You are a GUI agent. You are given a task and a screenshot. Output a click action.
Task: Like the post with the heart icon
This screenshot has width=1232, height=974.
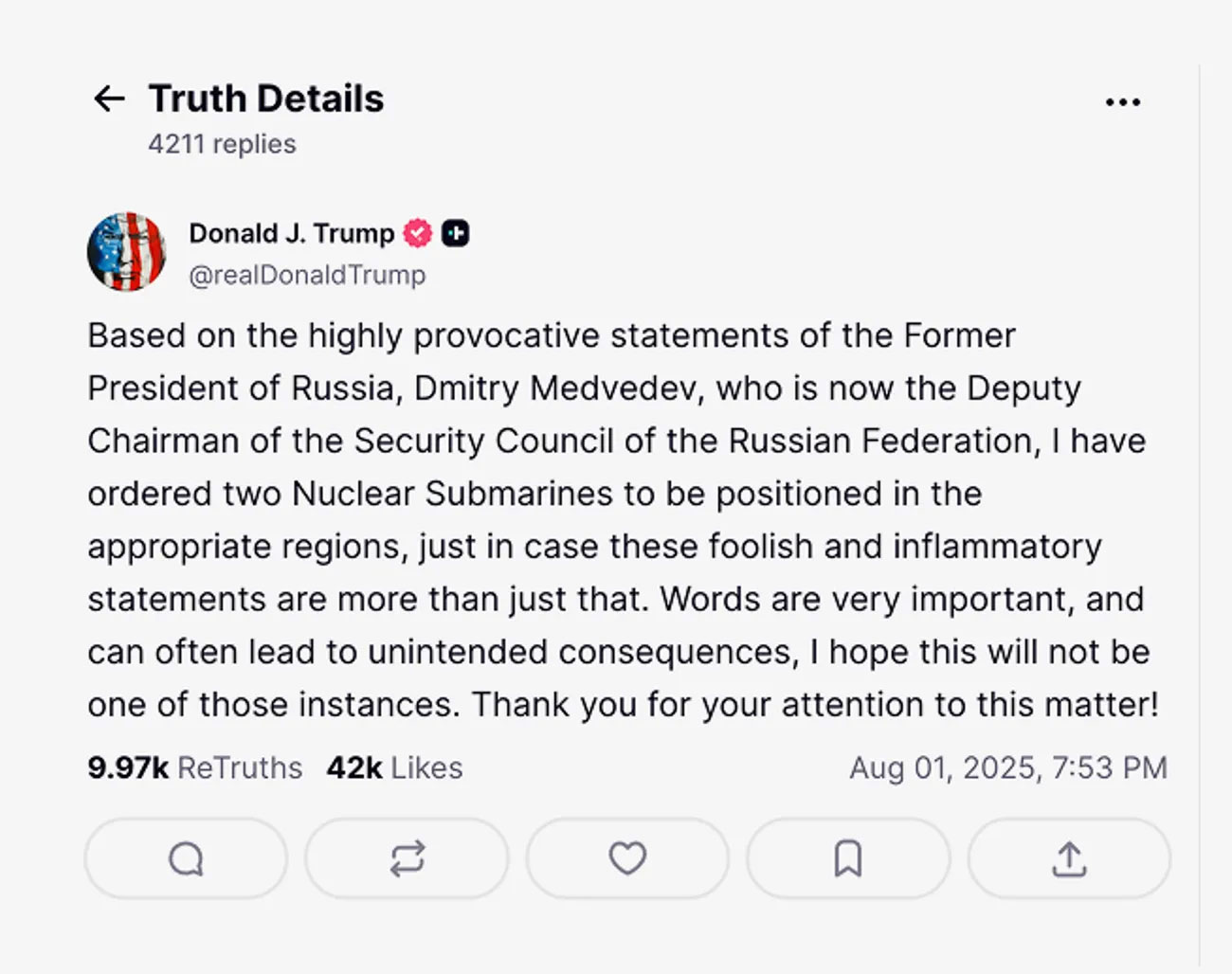pos(627,859)
